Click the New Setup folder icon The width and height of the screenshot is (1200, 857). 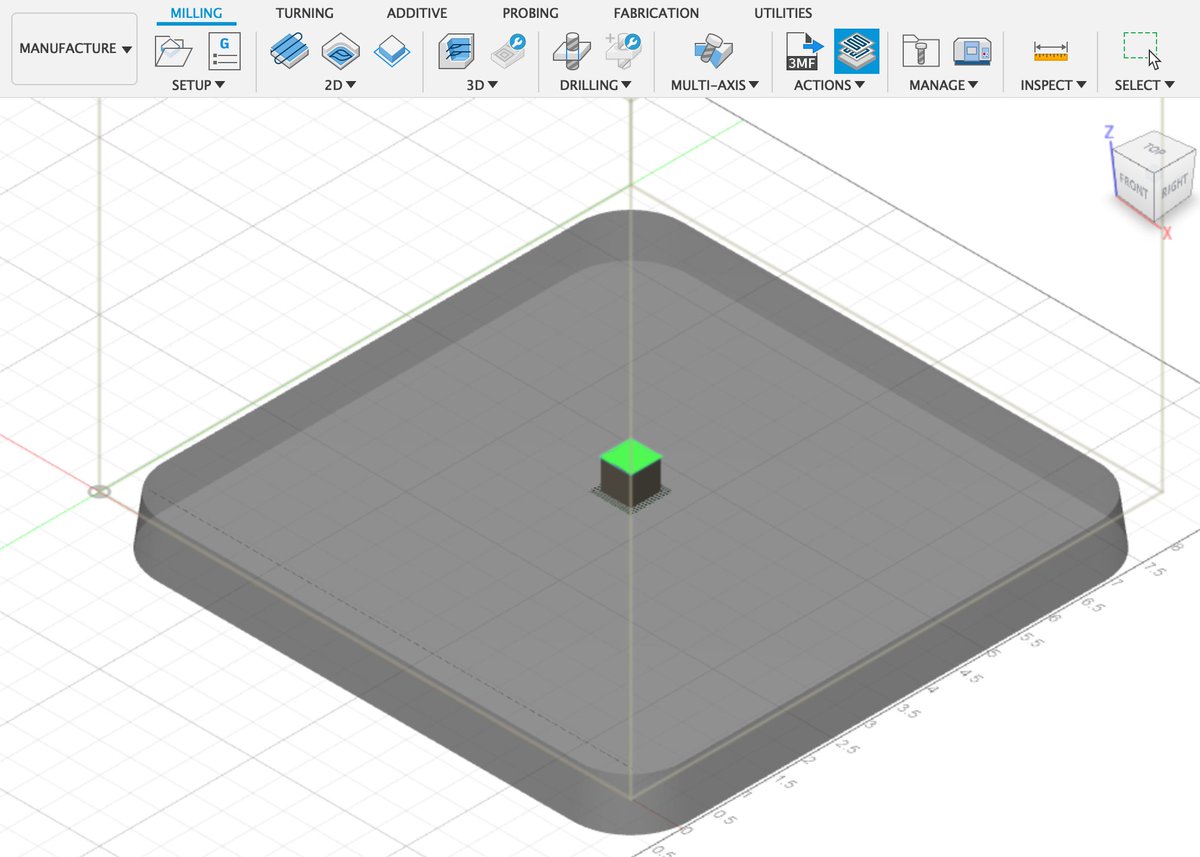(x=174, y=50)
